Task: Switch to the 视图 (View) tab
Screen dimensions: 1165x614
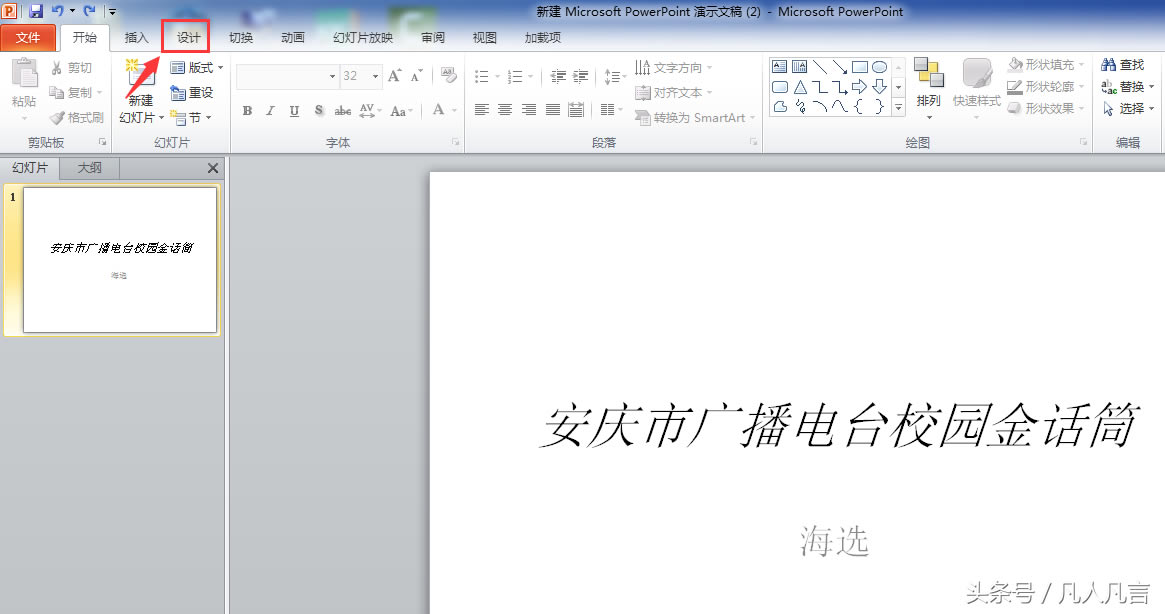Action: tap(484, 37)
